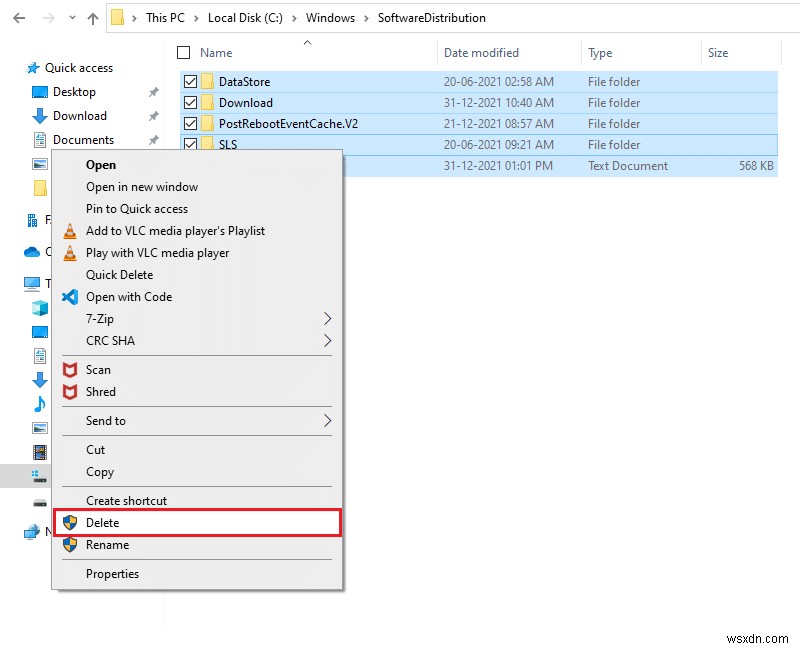Screen dimensions: 800x649
Task: Uncheck the DataStore folder checkbox
Action: [x=190, y=81]
